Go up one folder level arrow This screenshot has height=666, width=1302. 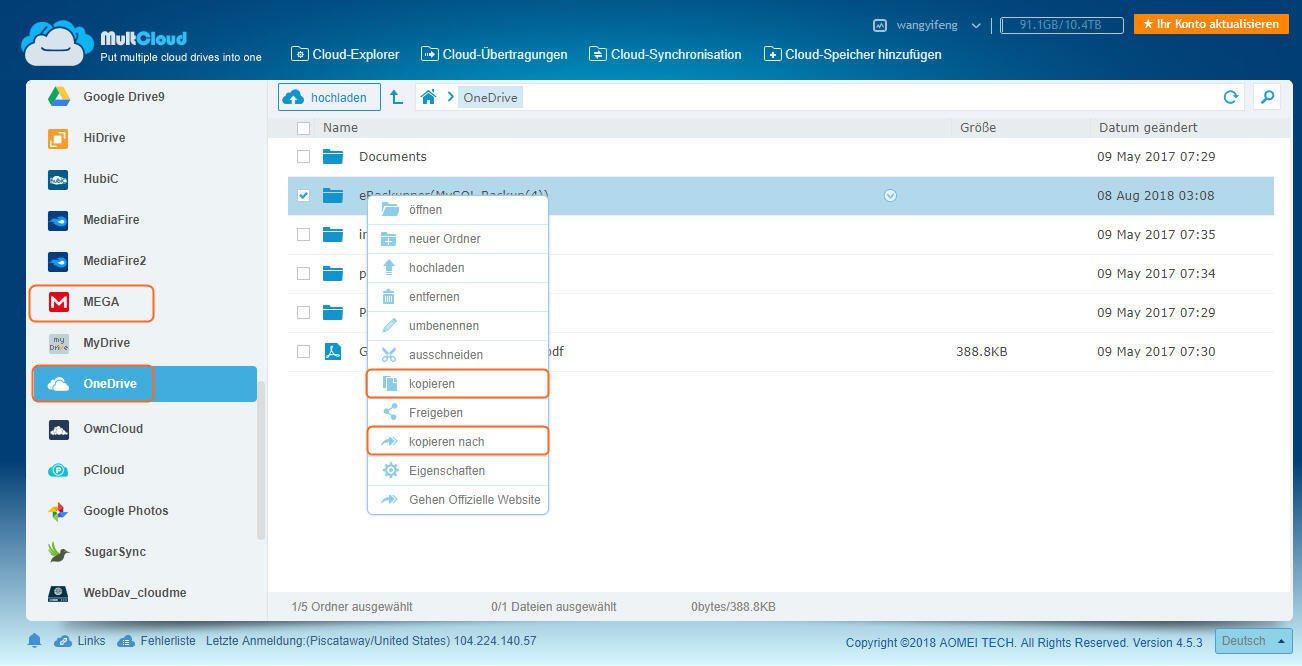[x=396, y=97]
